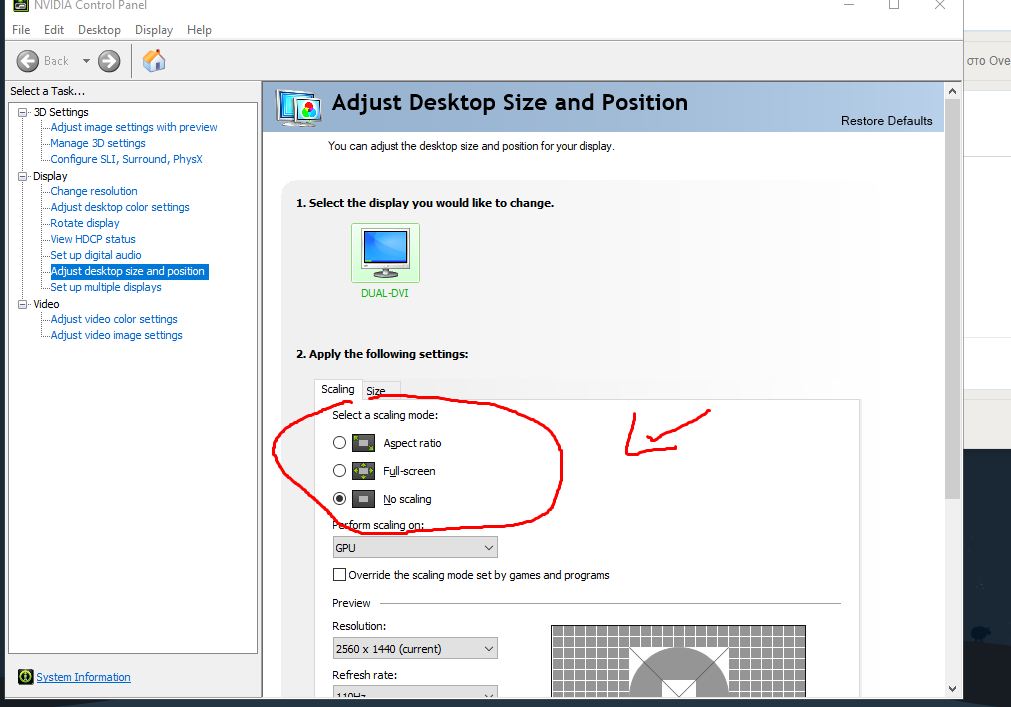Click the Video category label
This screenshot has height=707, width=1011.
pyautogui.click(x=46, y=304)
